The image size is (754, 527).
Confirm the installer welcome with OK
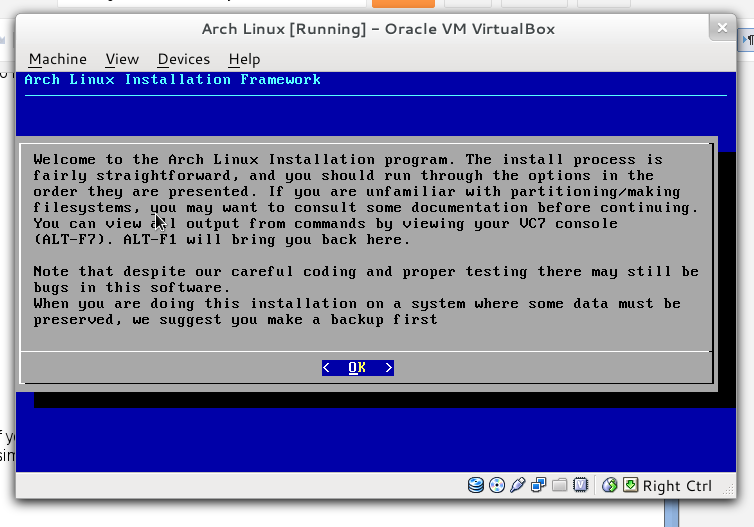358,368
